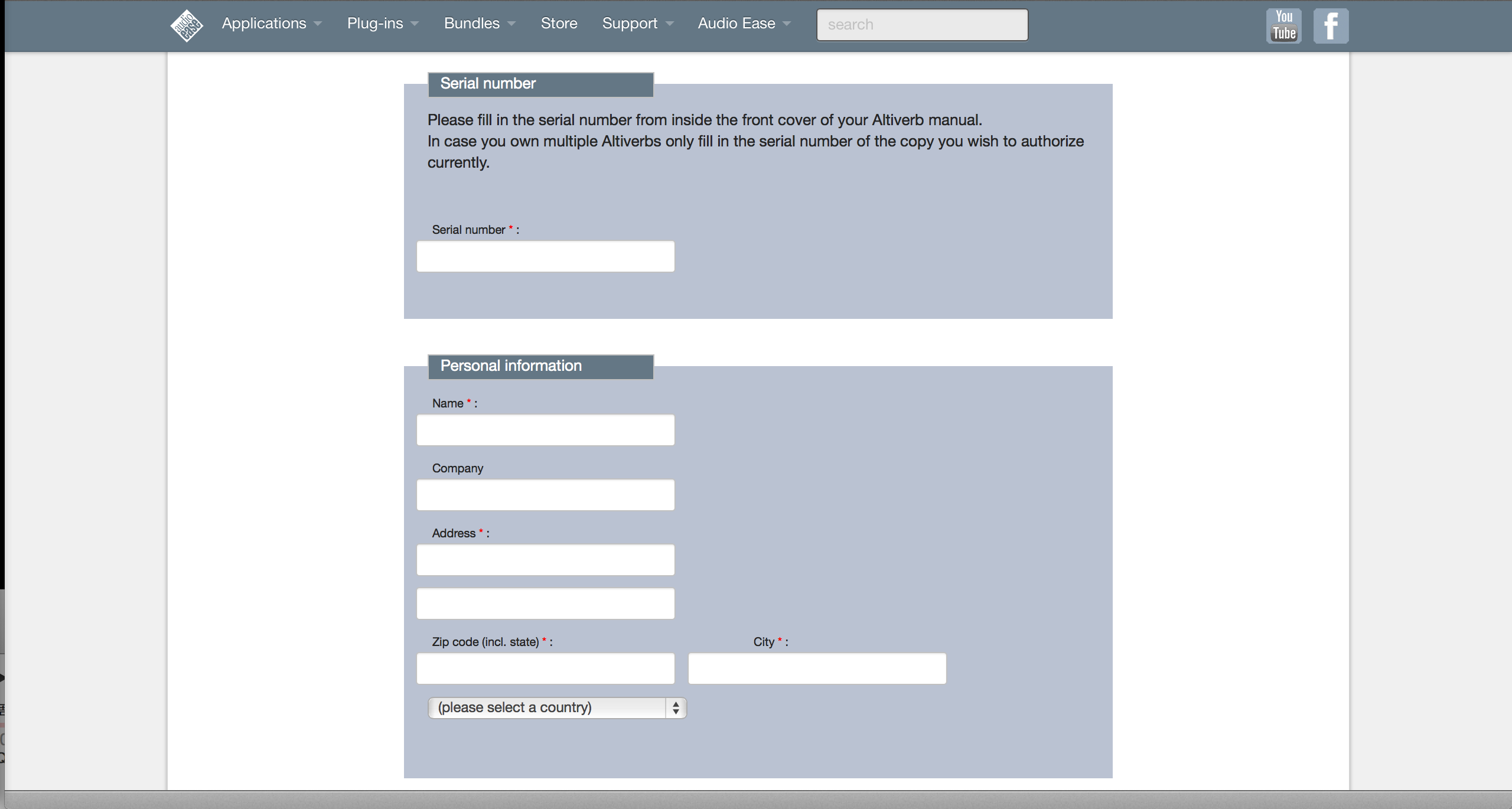Viewport: 1512px width, 809px height.
Task: Open the Facebook icon link
Action: (1331, 25)
